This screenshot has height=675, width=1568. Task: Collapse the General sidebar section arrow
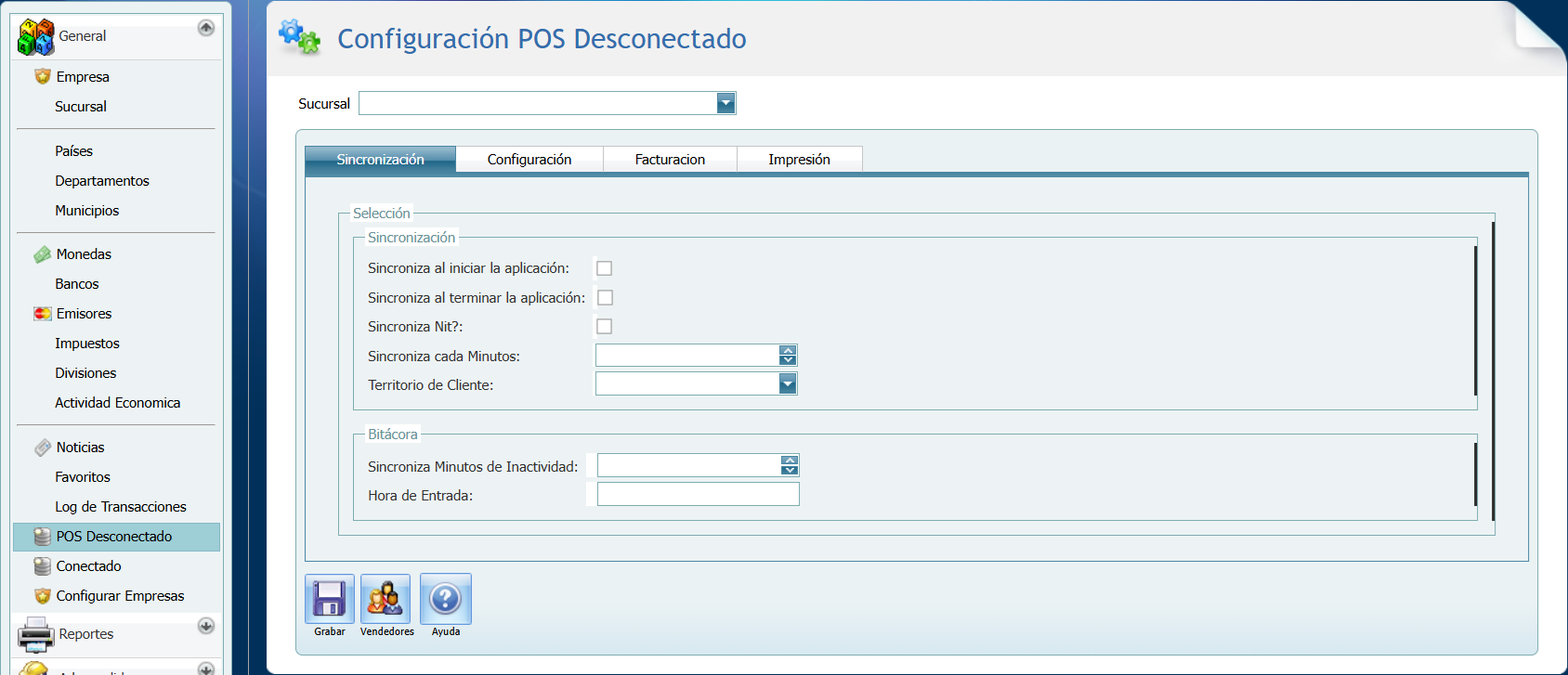206,28
